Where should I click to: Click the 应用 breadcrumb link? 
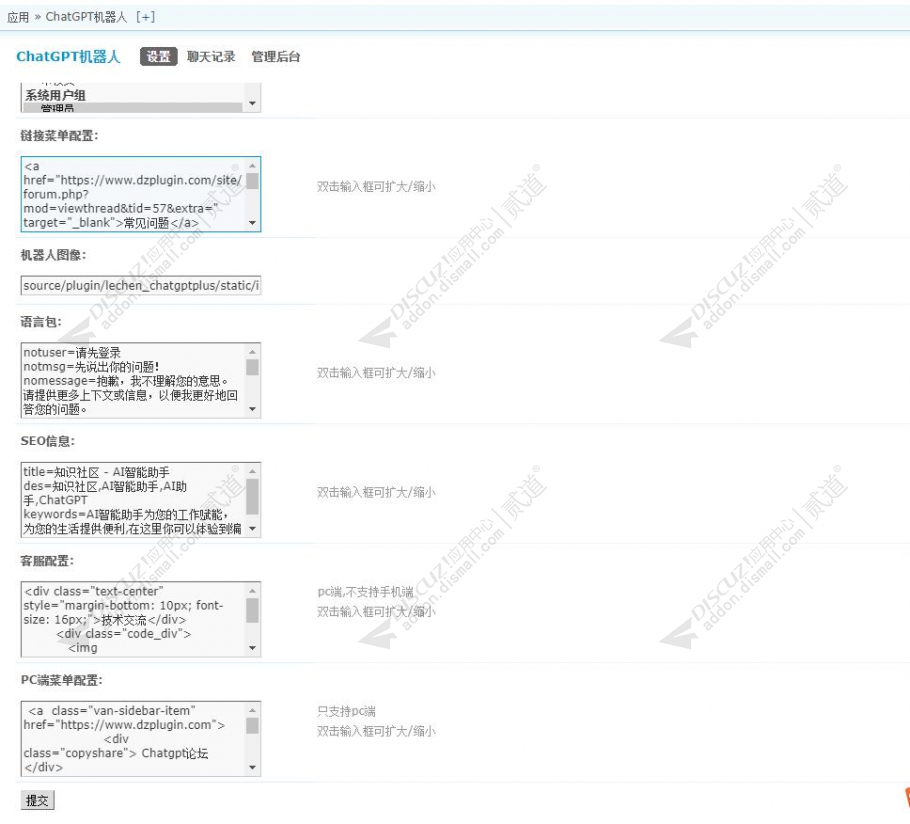18,17
